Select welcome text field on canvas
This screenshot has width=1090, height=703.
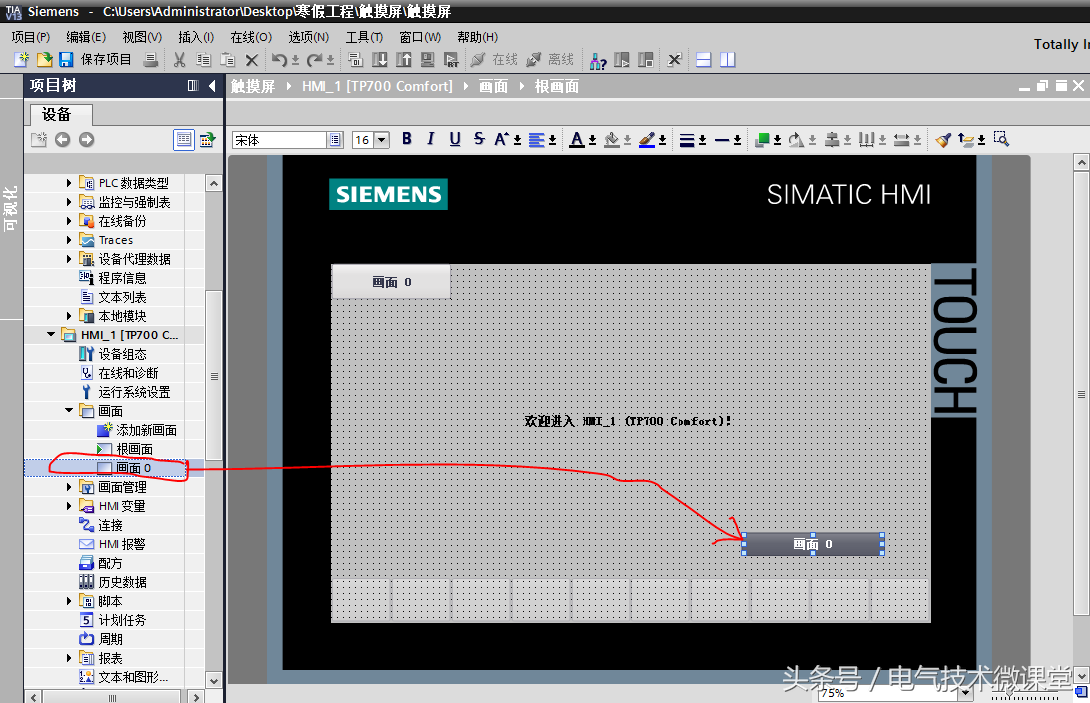pyautogui.click(x=628, y=421)
